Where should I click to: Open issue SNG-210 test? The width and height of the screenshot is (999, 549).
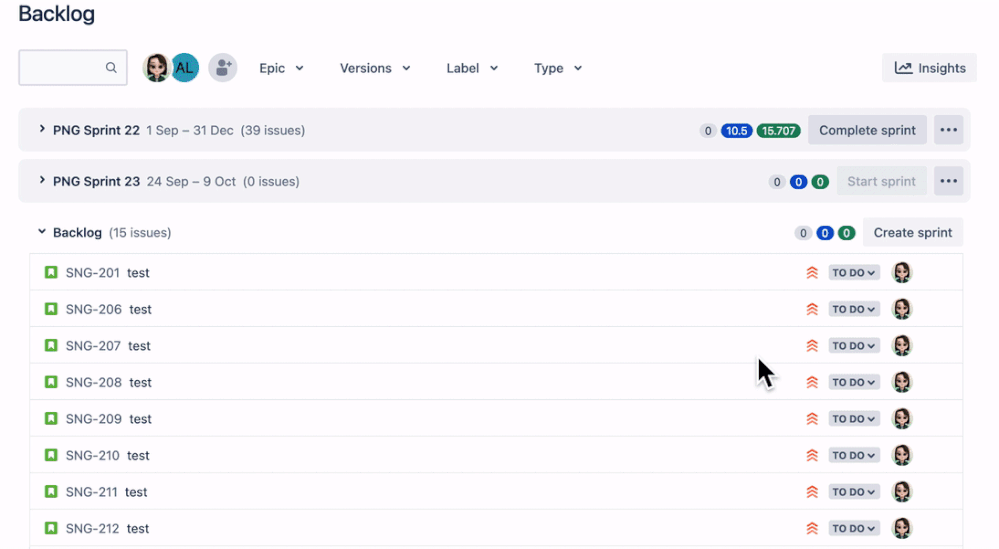tap(496, 455)
